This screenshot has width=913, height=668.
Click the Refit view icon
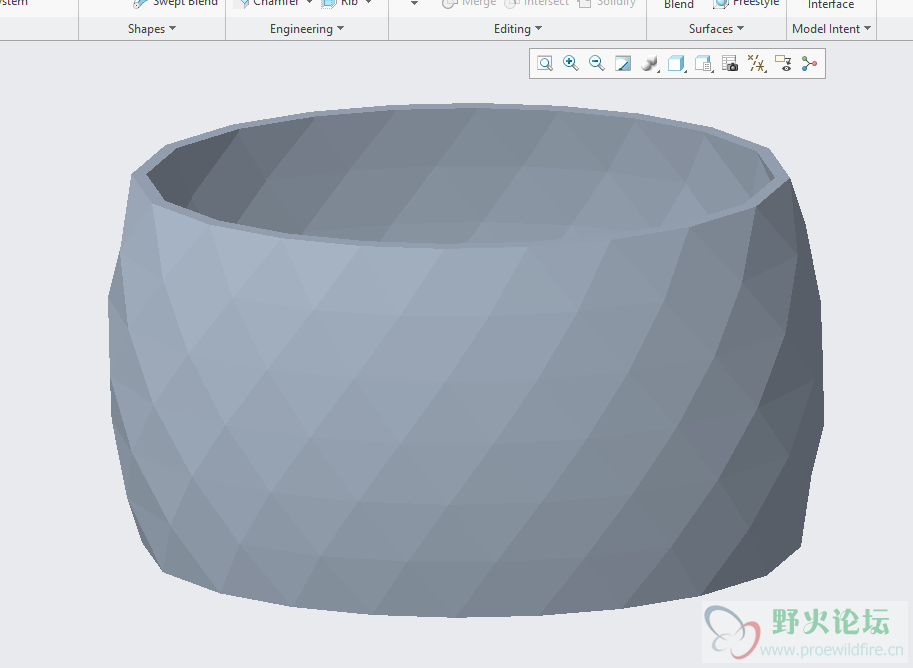pyautogui.click(x=545, y=64)
